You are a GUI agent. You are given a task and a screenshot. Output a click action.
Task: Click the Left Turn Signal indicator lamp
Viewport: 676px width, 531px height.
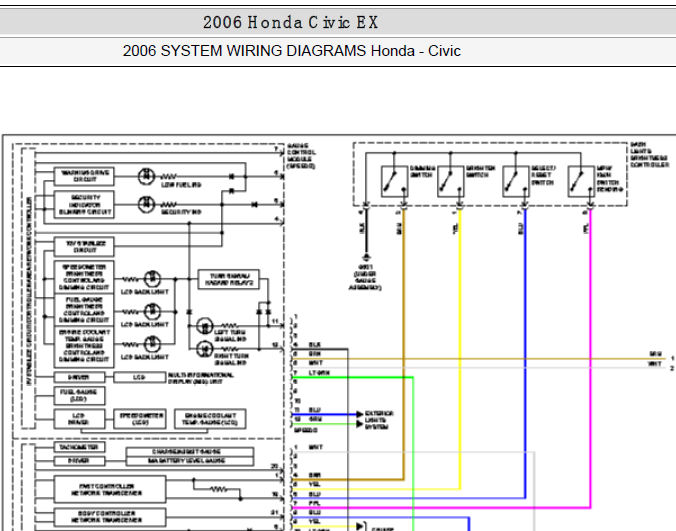point(204,326)
